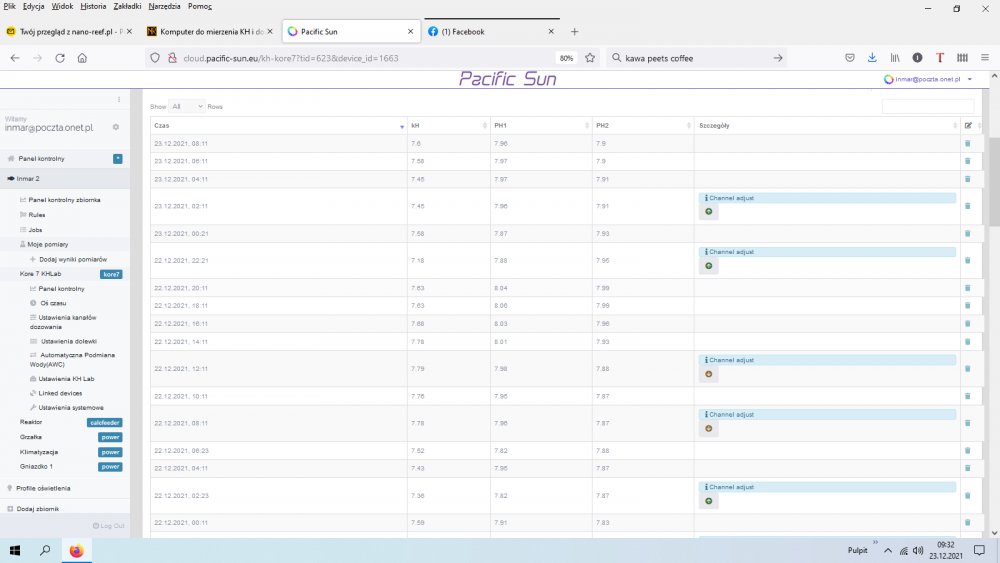Open Firefox from the Windows taskbar
This screenshot has height=563, width=1000.
tap(77, 550)
